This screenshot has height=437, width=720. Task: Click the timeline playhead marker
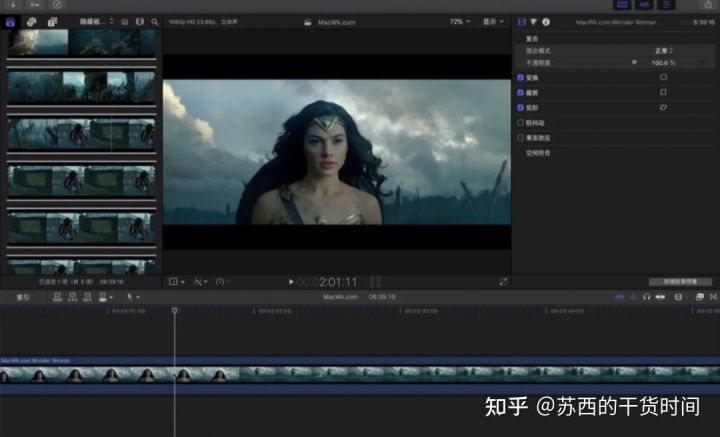[174, 311]
